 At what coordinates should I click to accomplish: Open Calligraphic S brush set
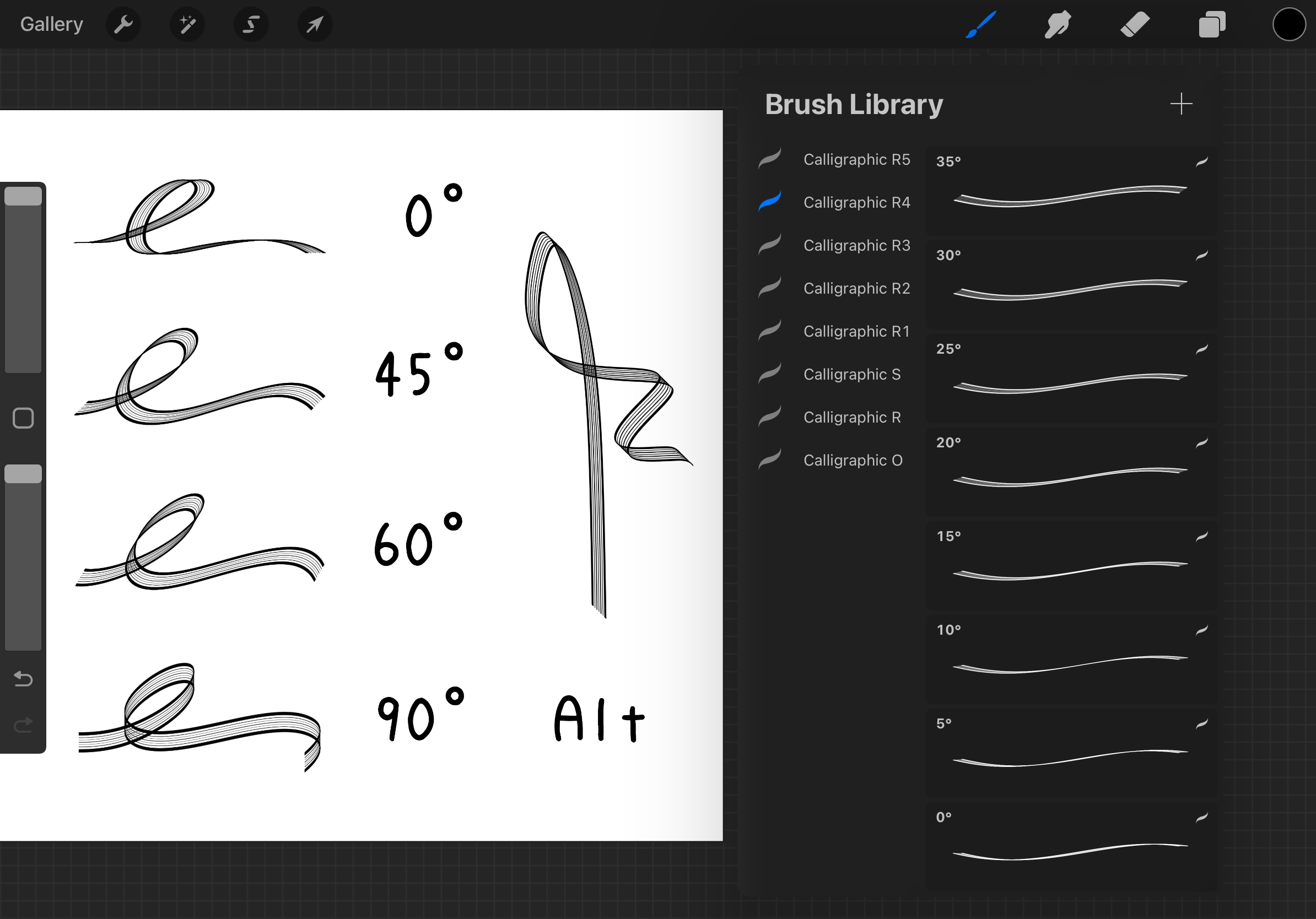pyautogui.click(x=851, y=374)
